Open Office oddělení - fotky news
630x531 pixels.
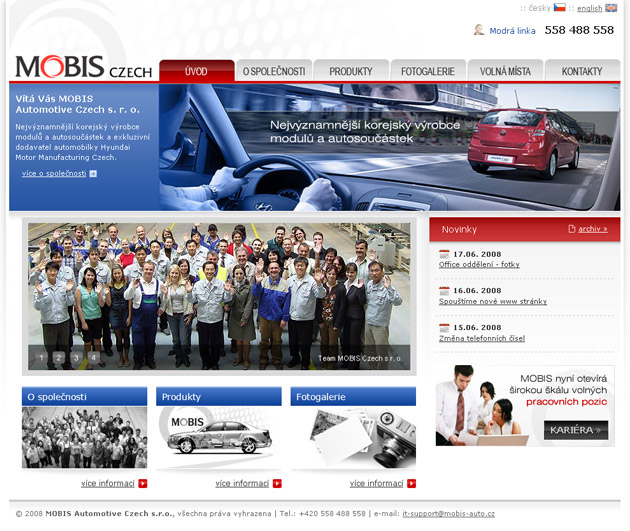(479, 264)
